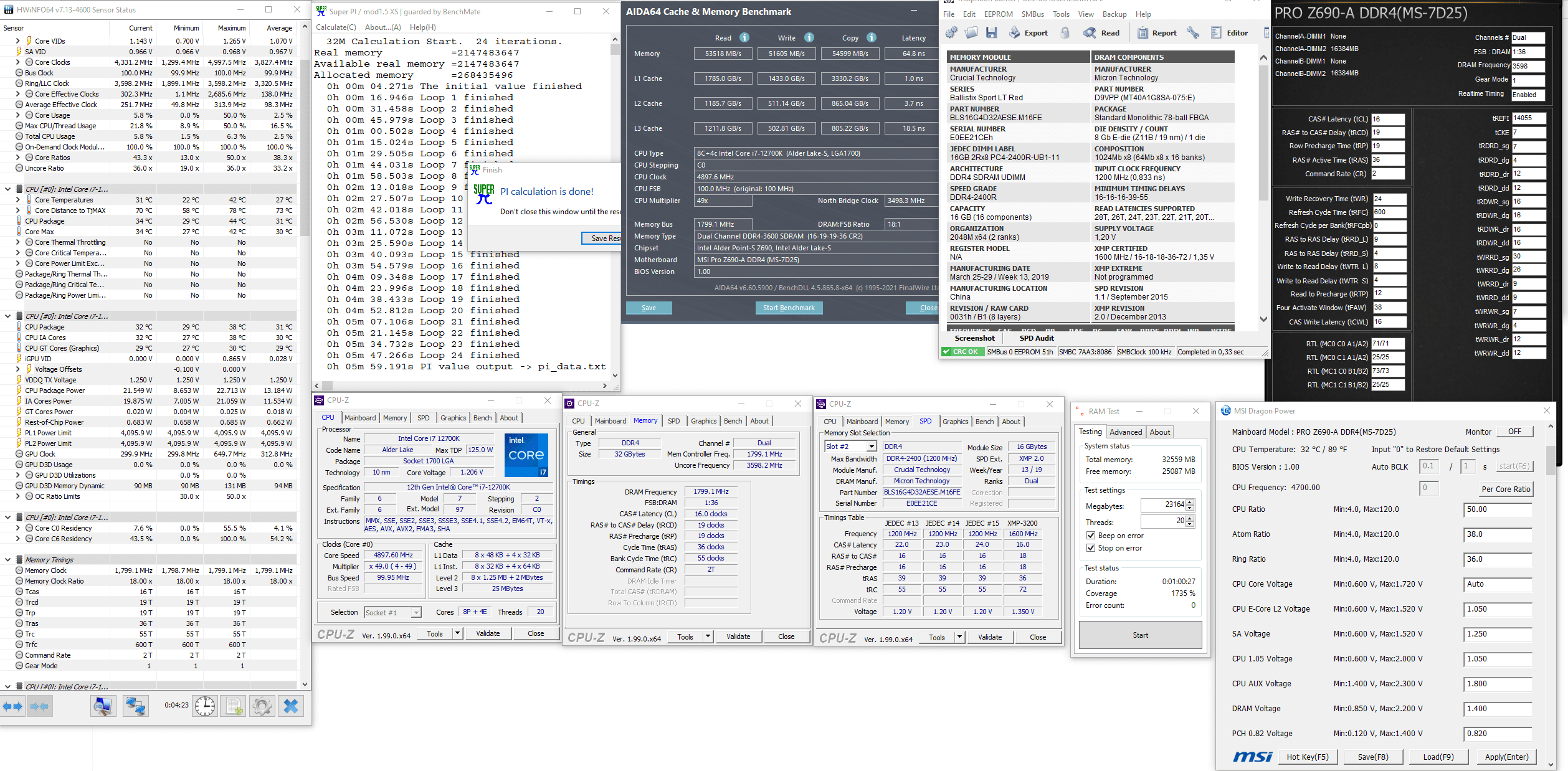Image resolution: width=1568 pixels, height=771 pixels.
Task: Expand Core Temperatures row in HWiNFO
Action: [x=18, y=200]
